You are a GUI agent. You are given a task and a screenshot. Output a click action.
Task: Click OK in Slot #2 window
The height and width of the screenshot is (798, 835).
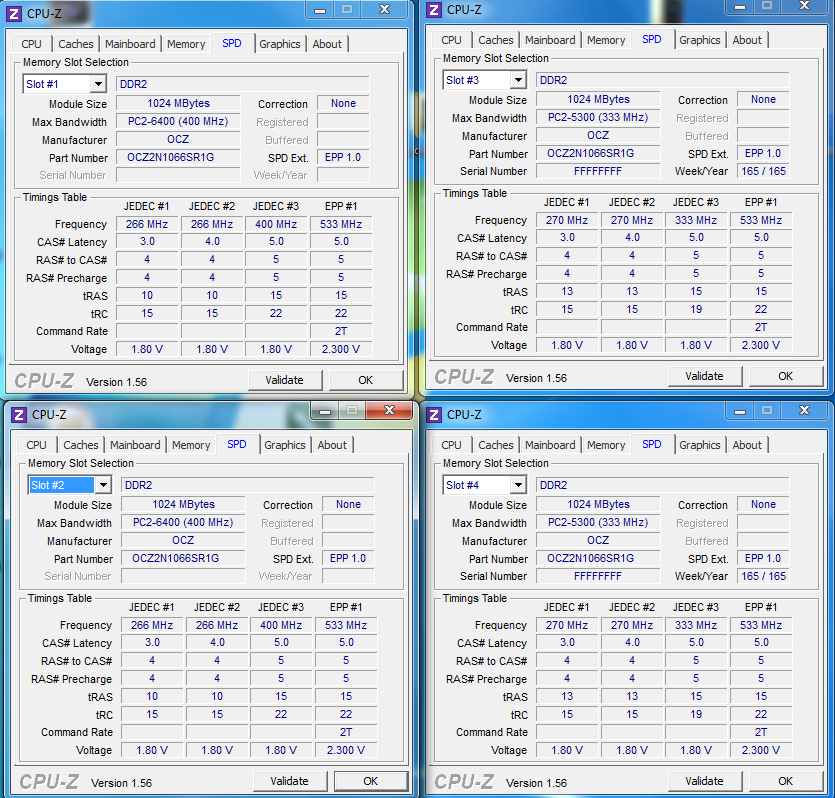(371, 781)
